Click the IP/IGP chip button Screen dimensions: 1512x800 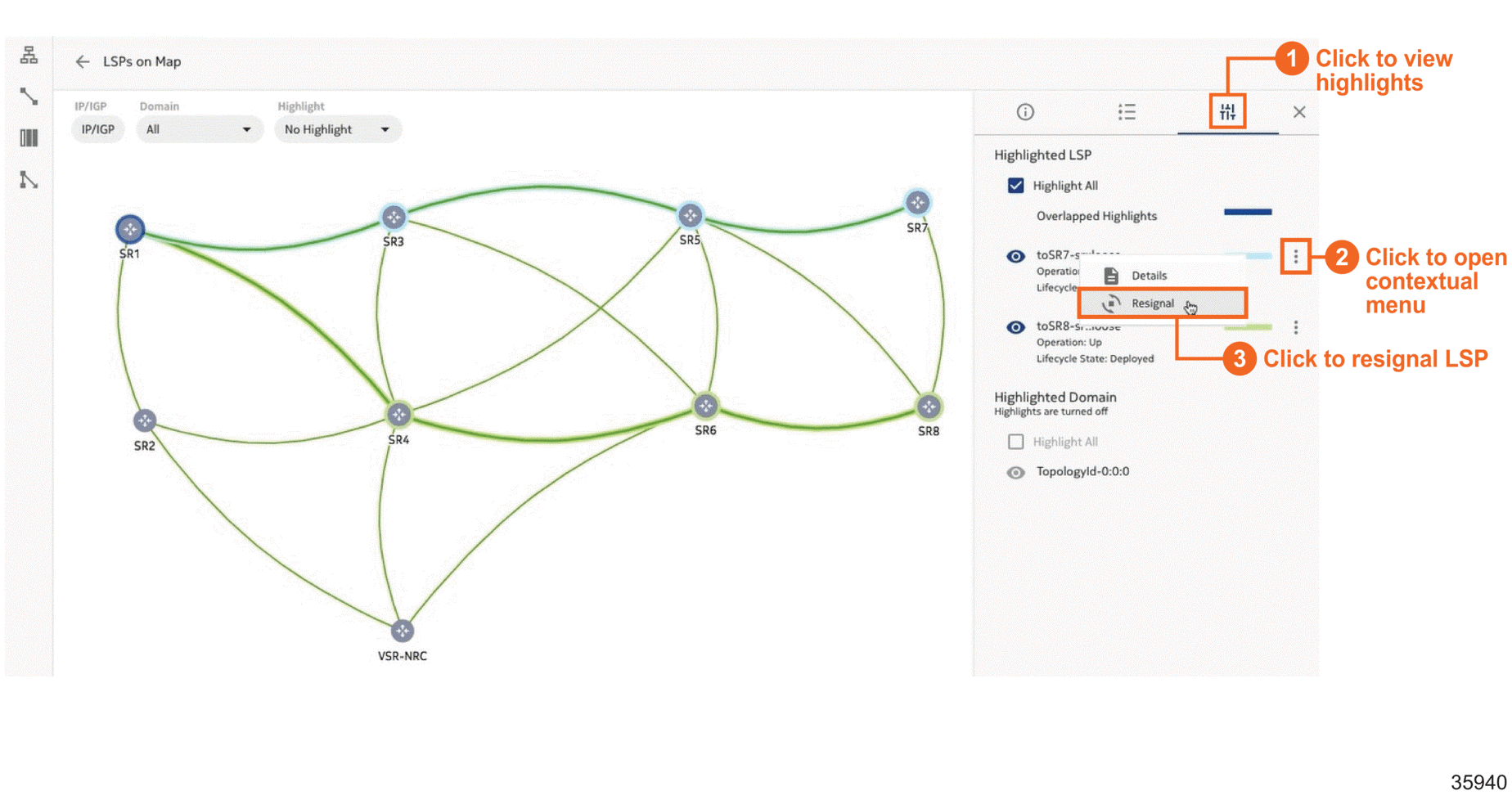point(97,129)
